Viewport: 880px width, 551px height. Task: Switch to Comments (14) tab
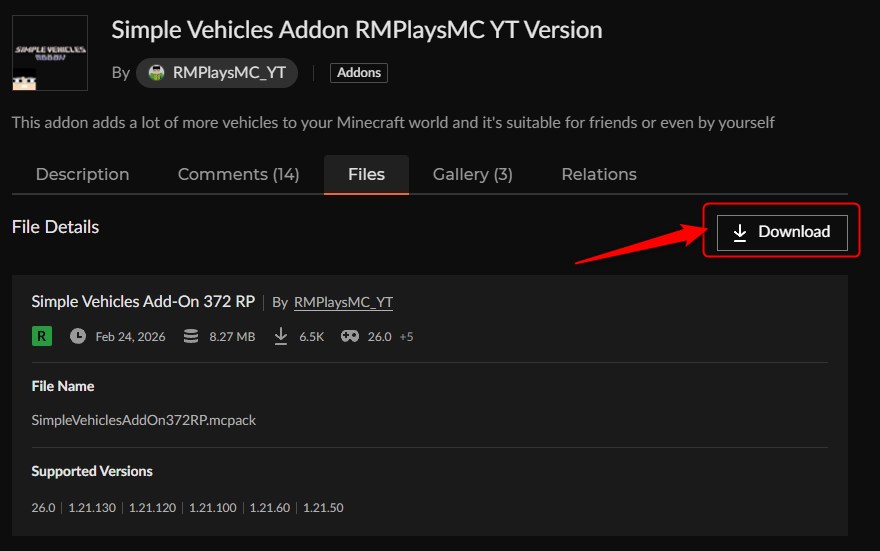click(x=239, y=175)
